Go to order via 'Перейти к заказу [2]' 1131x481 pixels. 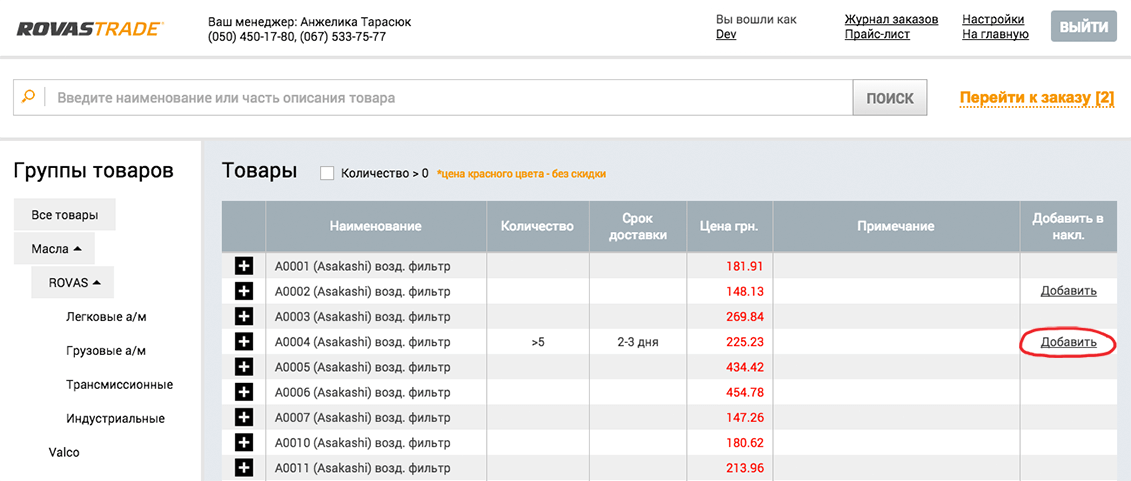coord(1037,98)
